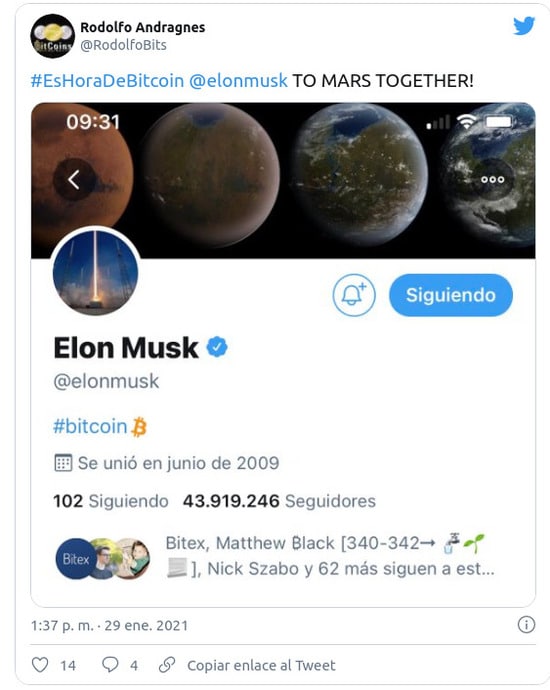The height and width of the screenshot is (690, 550).
Task: Click the #bitcoin hashtag in bio
Action: tap(90, 426)
